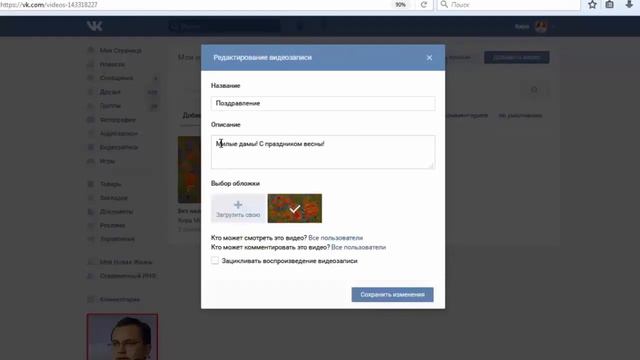Click the VK logo in header
The width and height of the screenshot is (640, 360).
(94, 26)
